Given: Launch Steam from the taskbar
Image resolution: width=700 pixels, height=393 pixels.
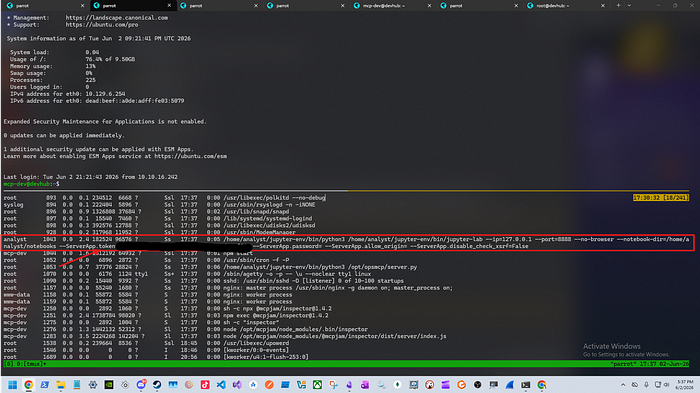Looking at the screenshot, I should pyautogui.click(x=157, y=385).
